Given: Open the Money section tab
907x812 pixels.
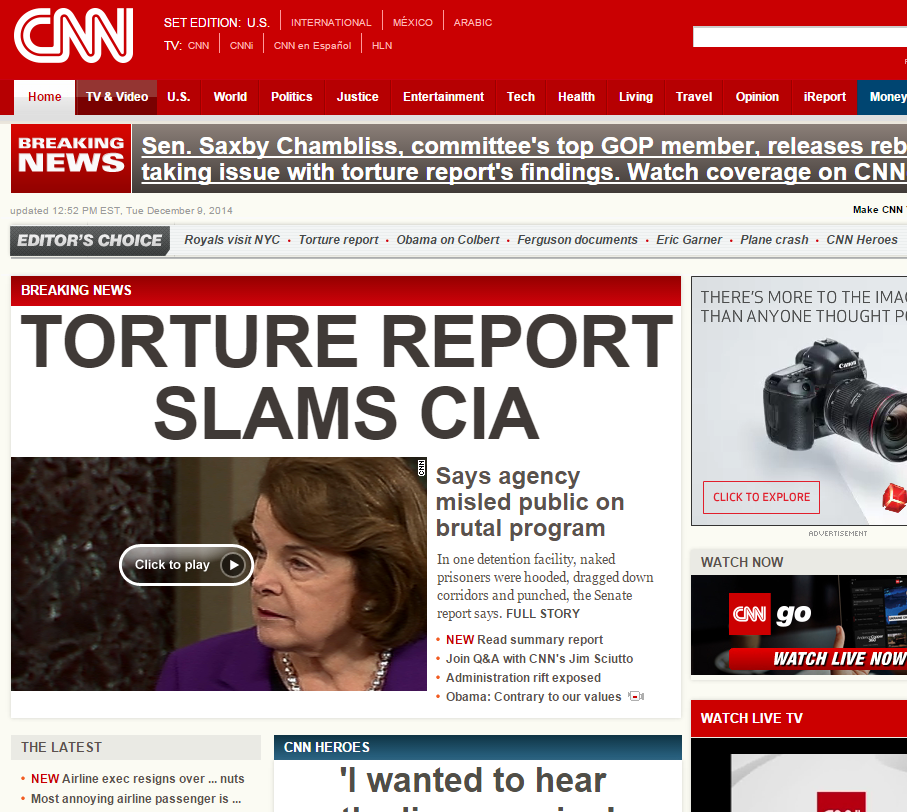Looking at the screenshot, I should point(883,97).
